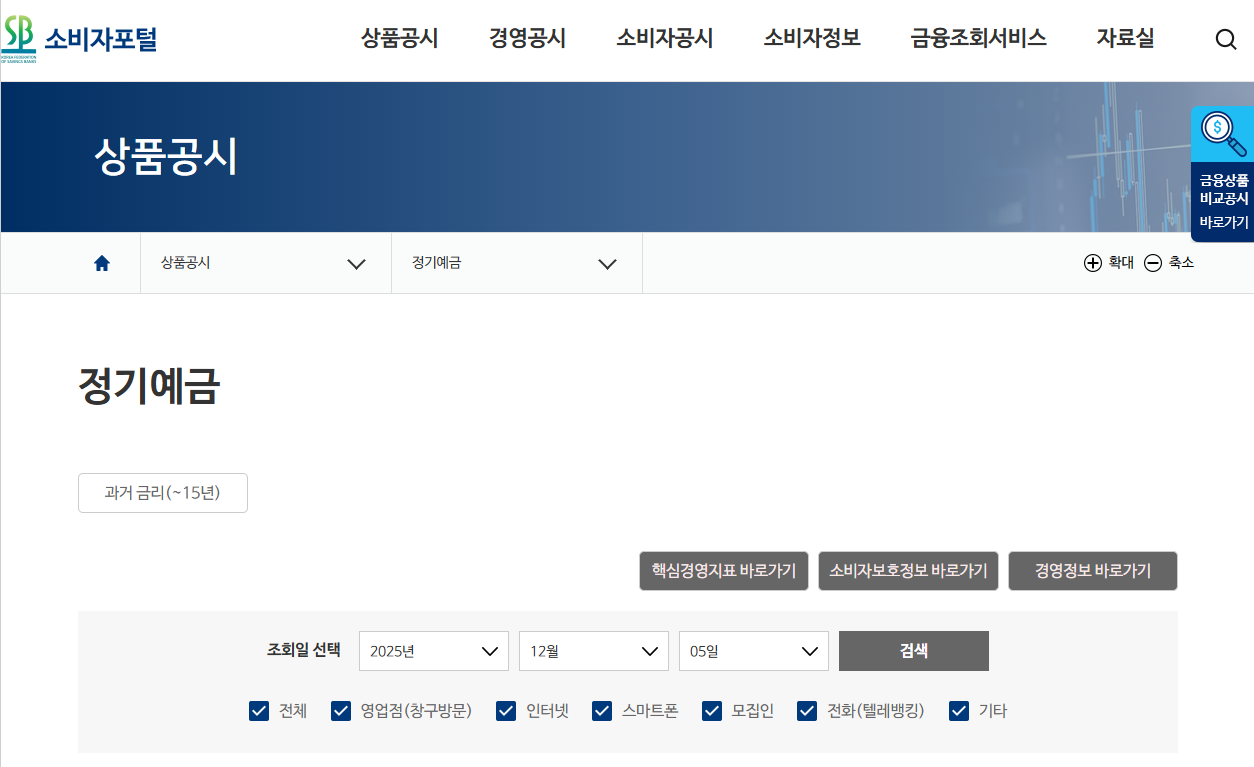
Task: Open the 12월 month dropdown
Action: [593, 650]
